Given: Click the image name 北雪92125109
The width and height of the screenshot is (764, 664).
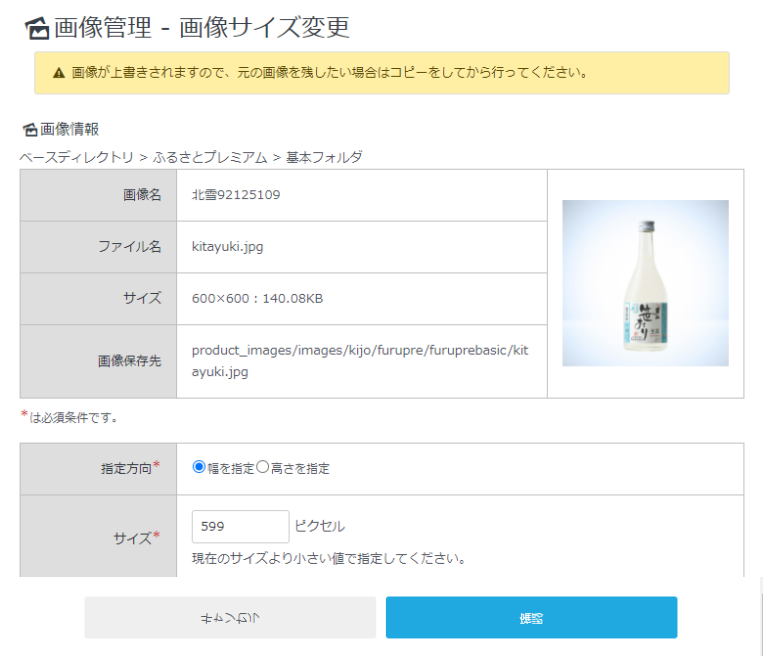Looking at the screenshot, I should point(236,195).
